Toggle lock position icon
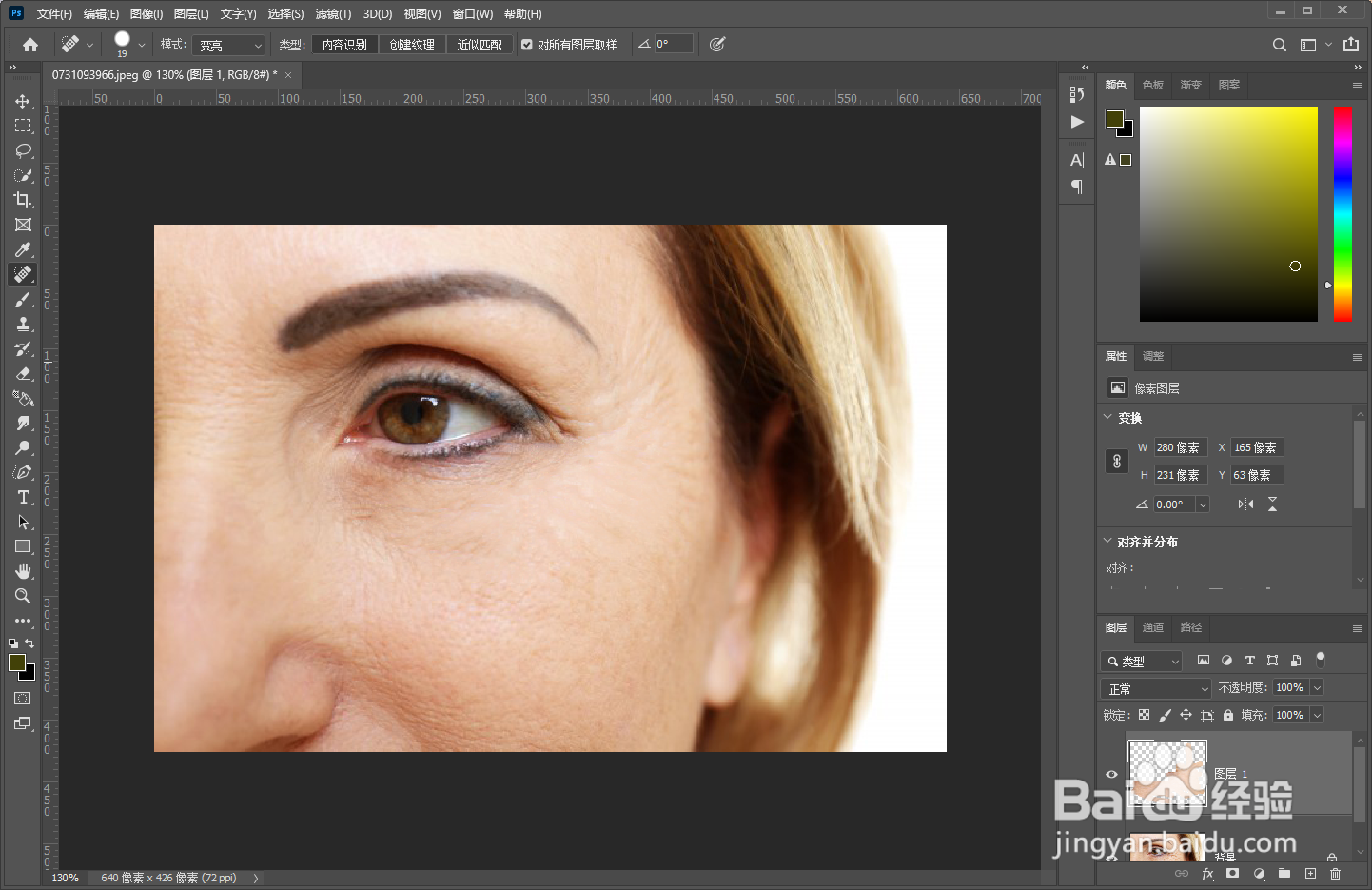Image resolution: width=1372 pixels, height=890 pixels. pos(1186,715)
